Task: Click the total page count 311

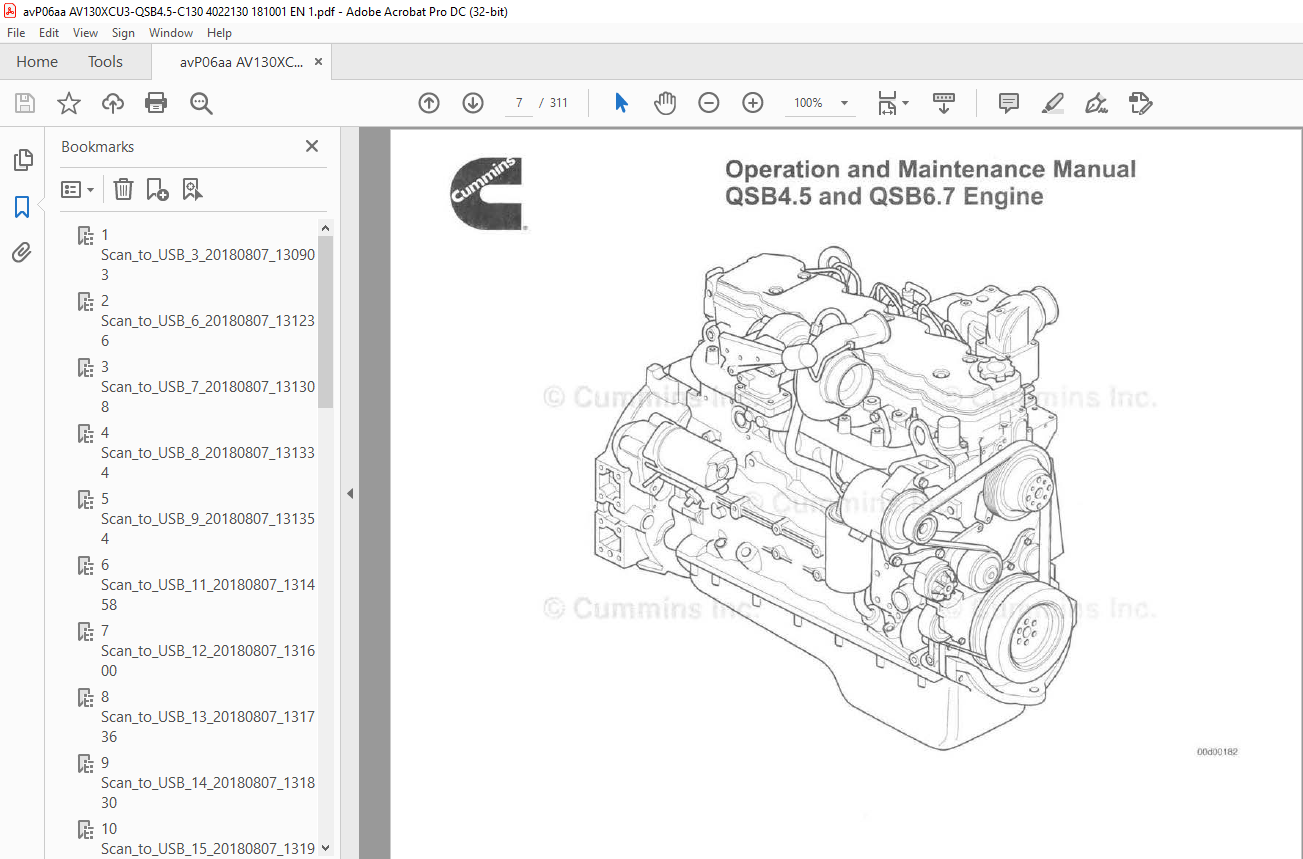Action: click(558, 103)
